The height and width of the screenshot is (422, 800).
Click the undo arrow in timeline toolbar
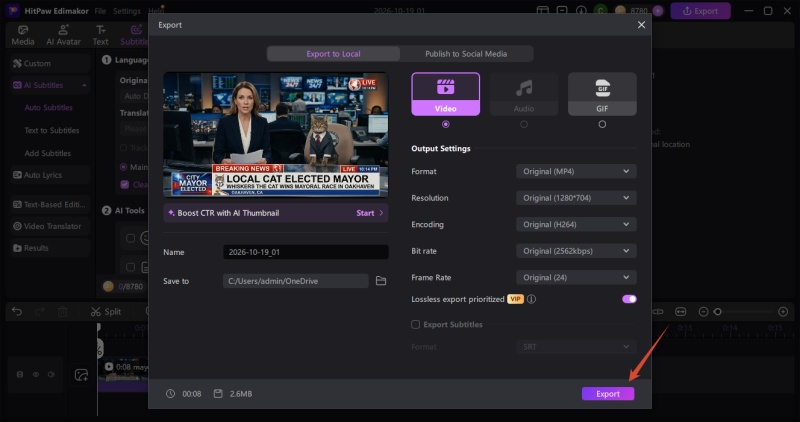[17, 311]
